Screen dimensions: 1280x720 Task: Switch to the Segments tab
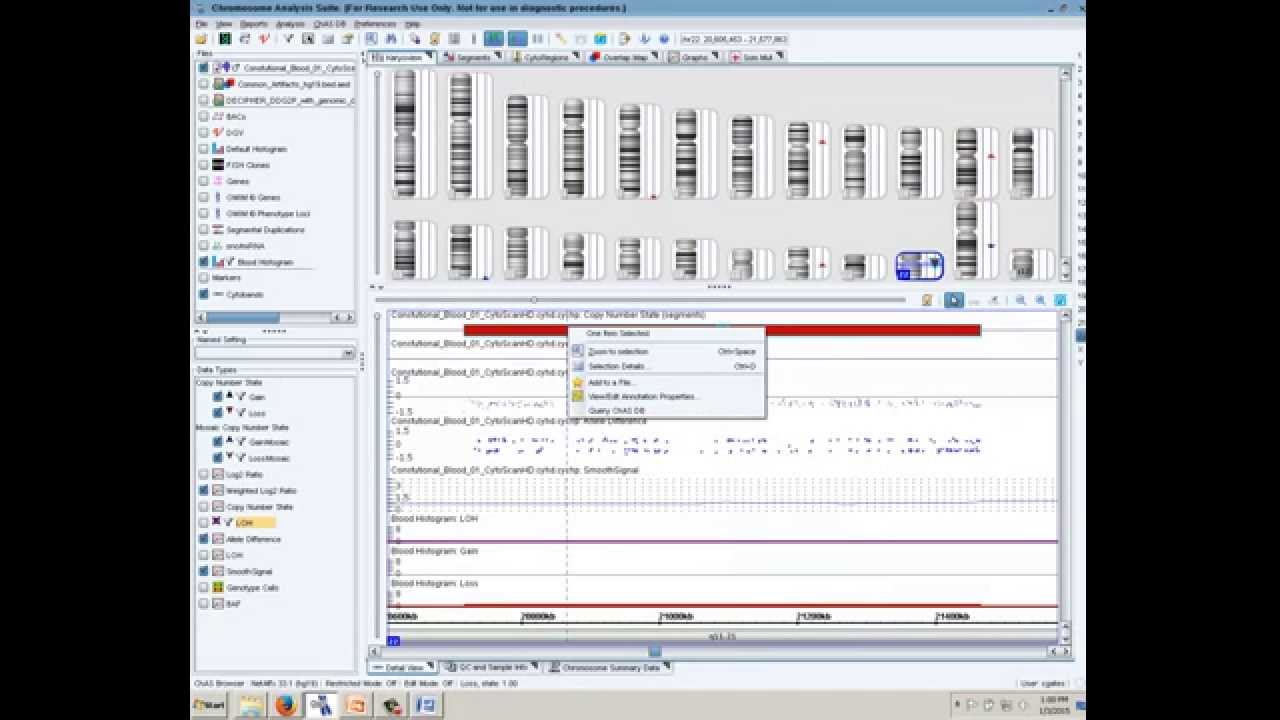(x=473, y=57)
